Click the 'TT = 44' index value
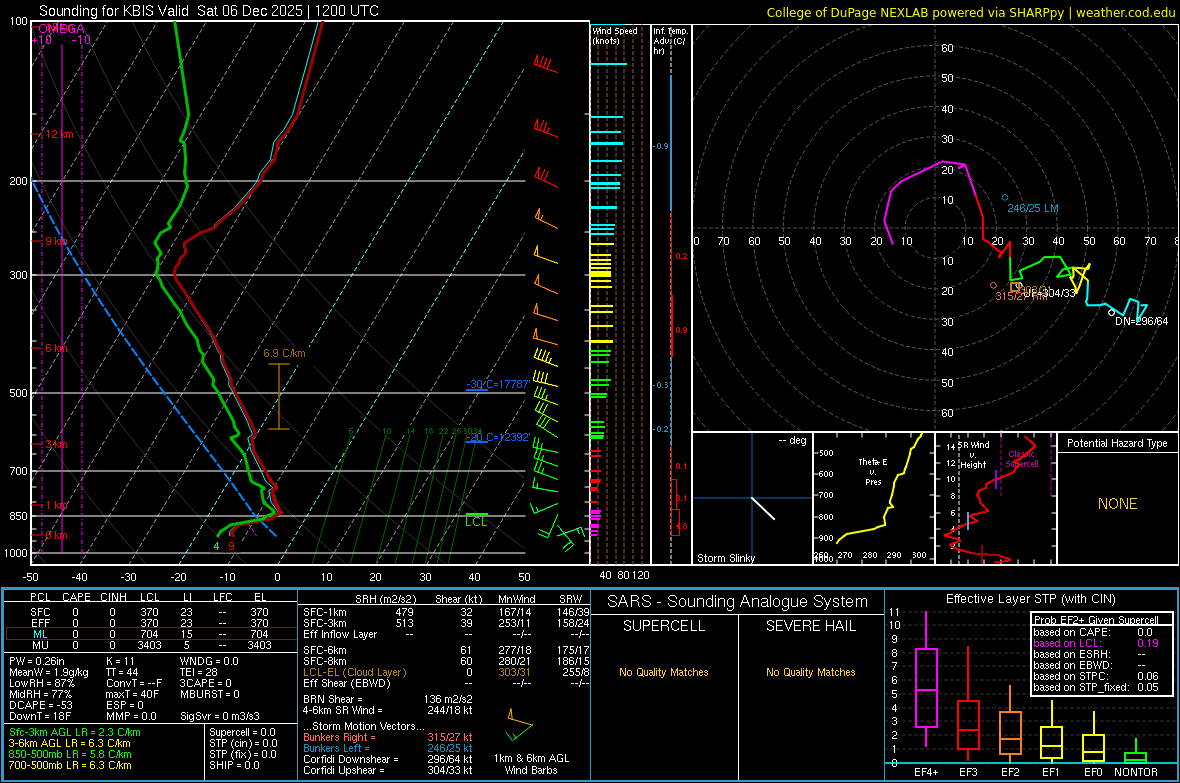The height and width of the screenshot is (783, 1180). pyautogui.click(x=122, y=672)
